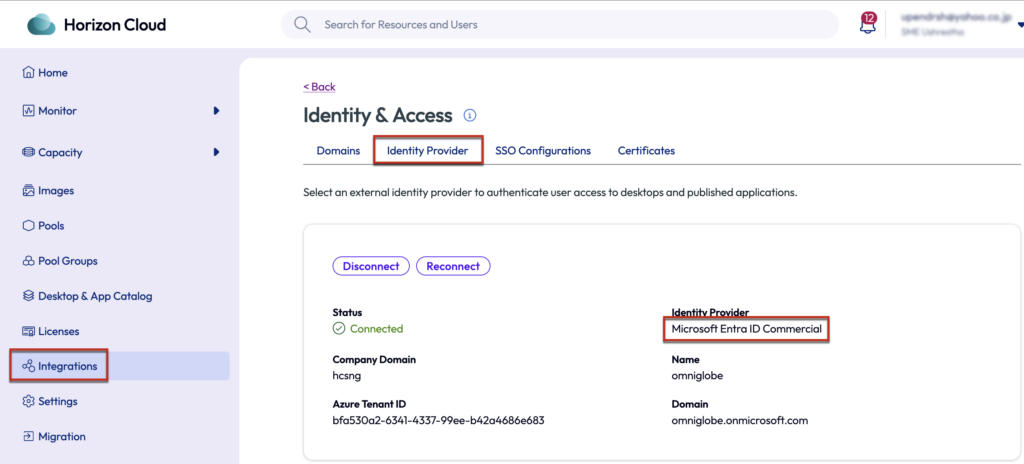Click the Licenses sidebar icon
1024x464 pixels.
(28, 331)
